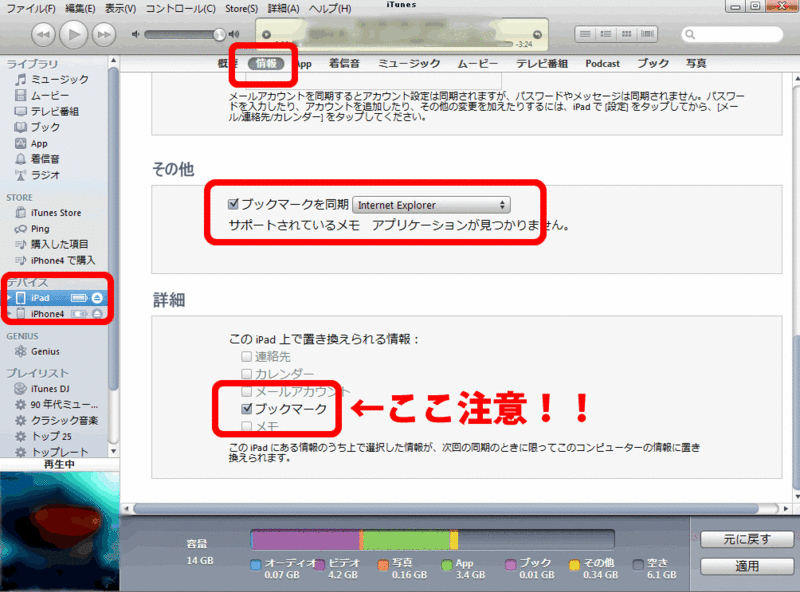Image resolution: width=800 pixels, height=592 pixels.
Task: Eject the iPad with its eject icon
Action: (97, 298)
